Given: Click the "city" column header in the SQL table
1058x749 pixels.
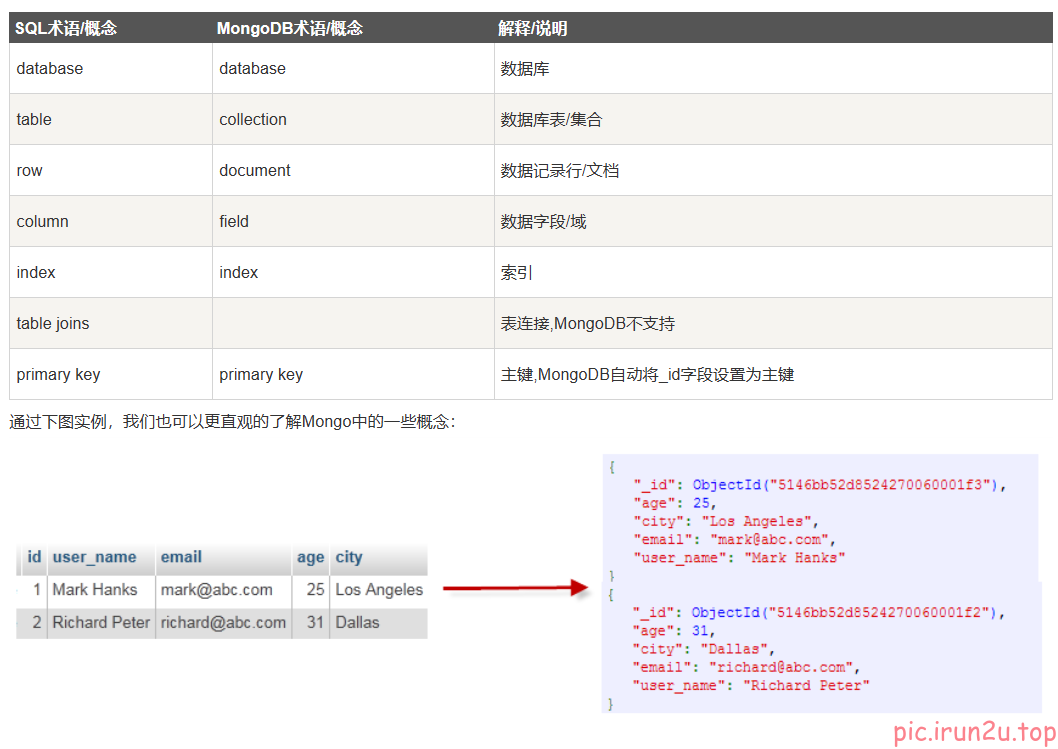Looking at the screenshot, I should point(349,558).
